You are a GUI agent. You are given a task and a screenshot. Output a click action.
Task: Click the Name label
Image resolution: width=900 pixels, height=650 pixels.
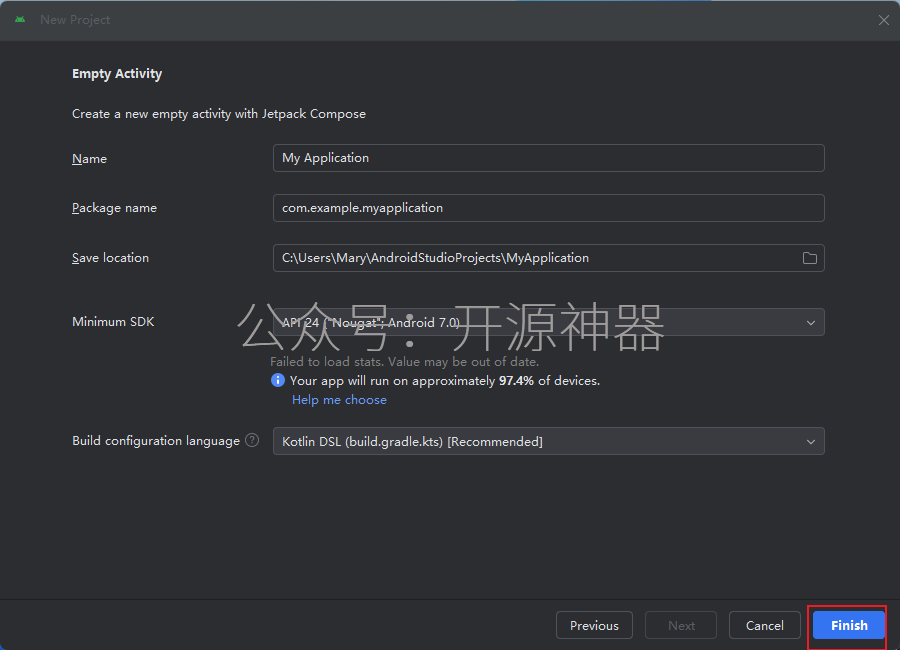90,158
